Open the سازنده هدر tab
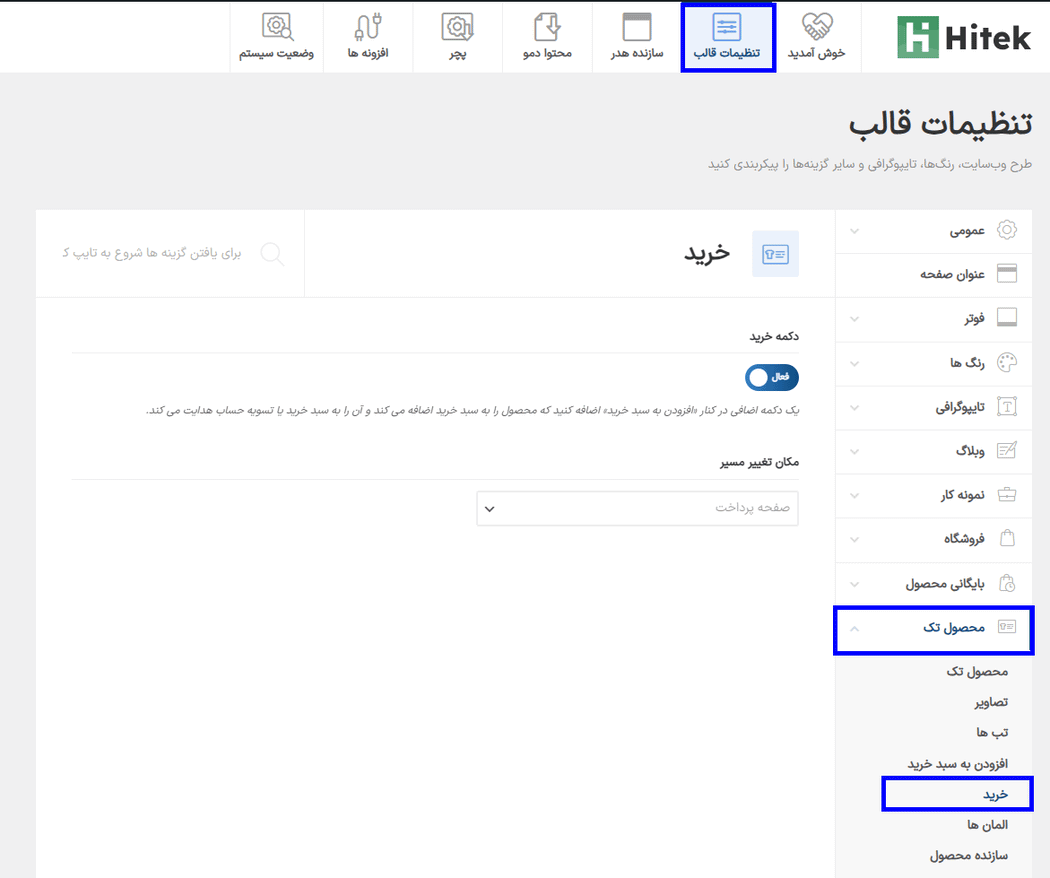 pyautogui.click(x=637, y=37)
